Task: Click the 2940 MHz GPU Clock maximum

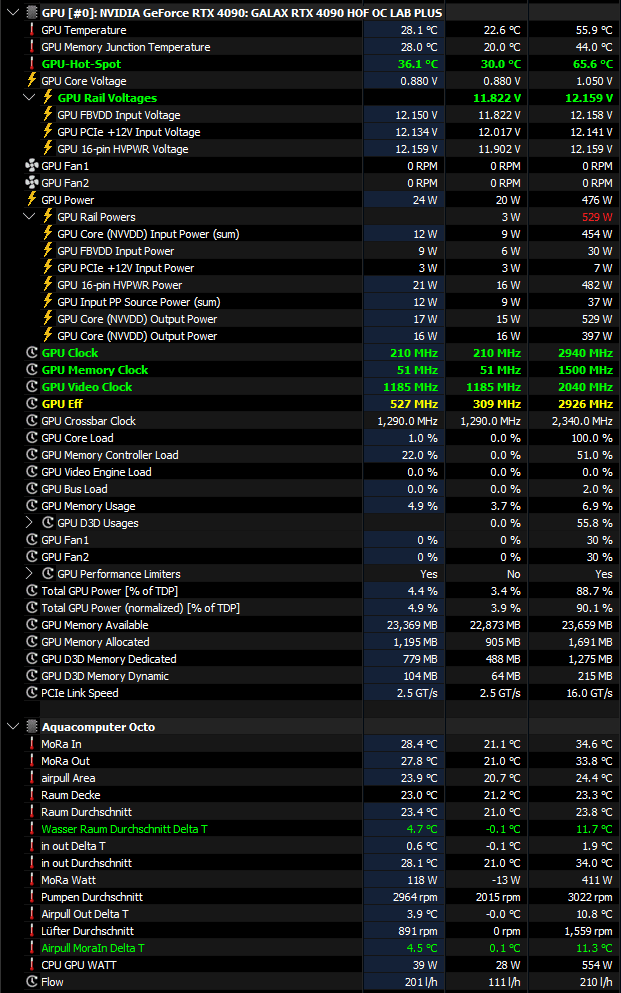Action: tap(586, 353)
